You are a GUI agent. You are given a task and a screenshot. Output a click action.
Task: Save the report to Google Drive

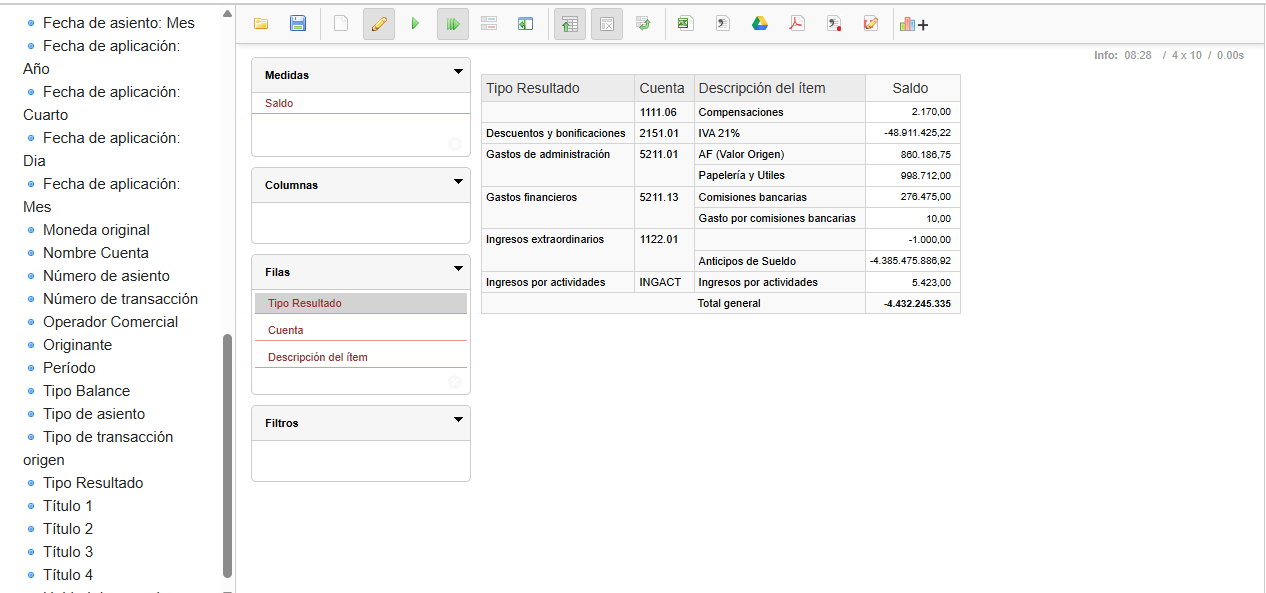(760, 24)
